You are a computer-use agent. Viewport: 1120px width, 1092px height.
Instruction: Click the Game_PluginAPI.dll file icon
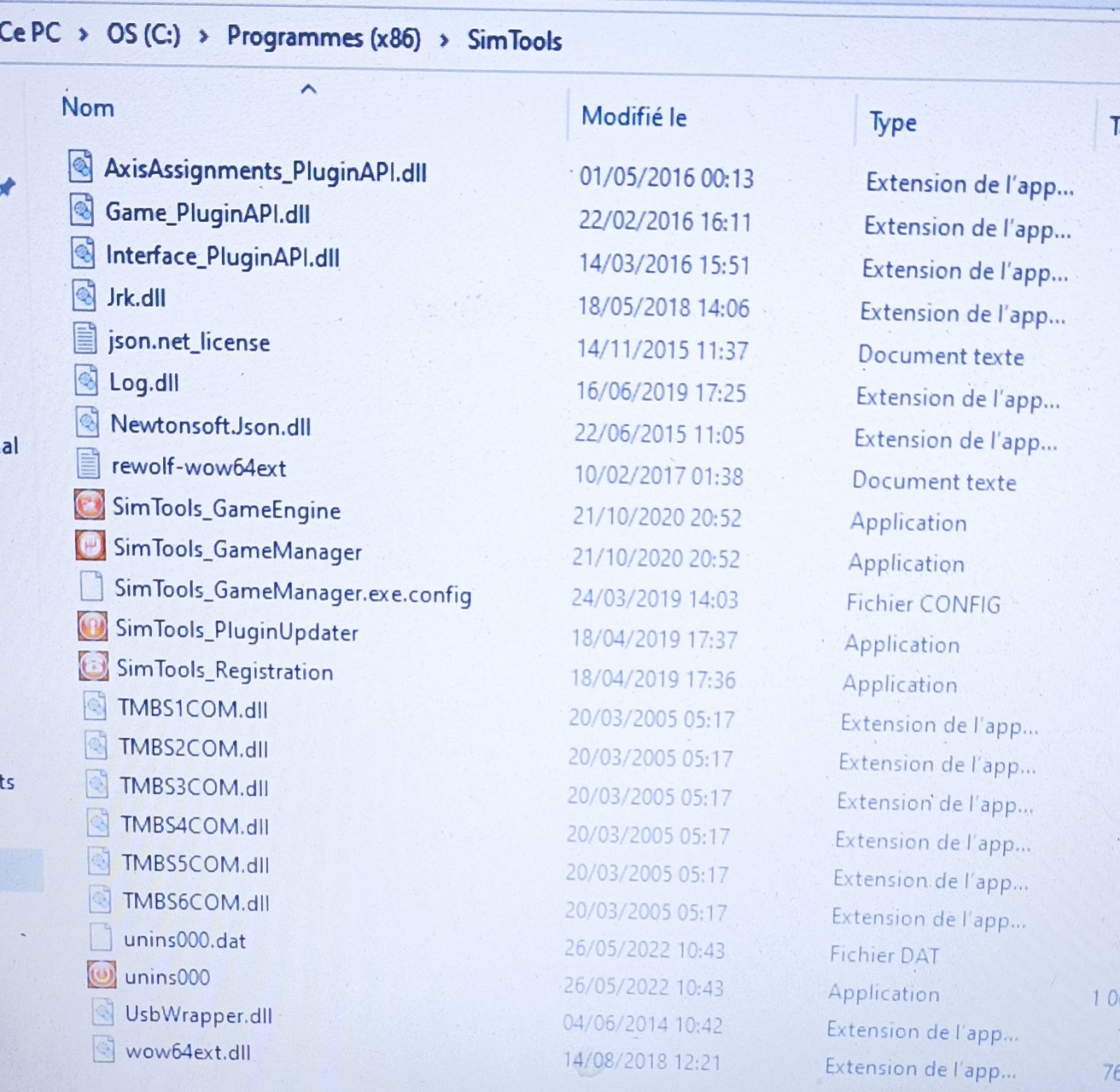tap(82, 209)
